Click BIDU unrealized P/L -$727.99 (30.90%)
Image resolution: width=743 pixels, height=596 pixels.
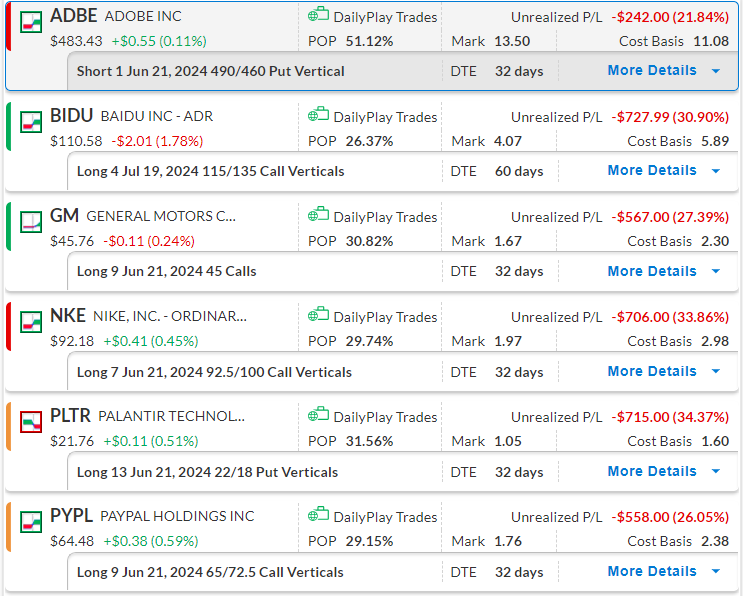(x=670, y=117)
